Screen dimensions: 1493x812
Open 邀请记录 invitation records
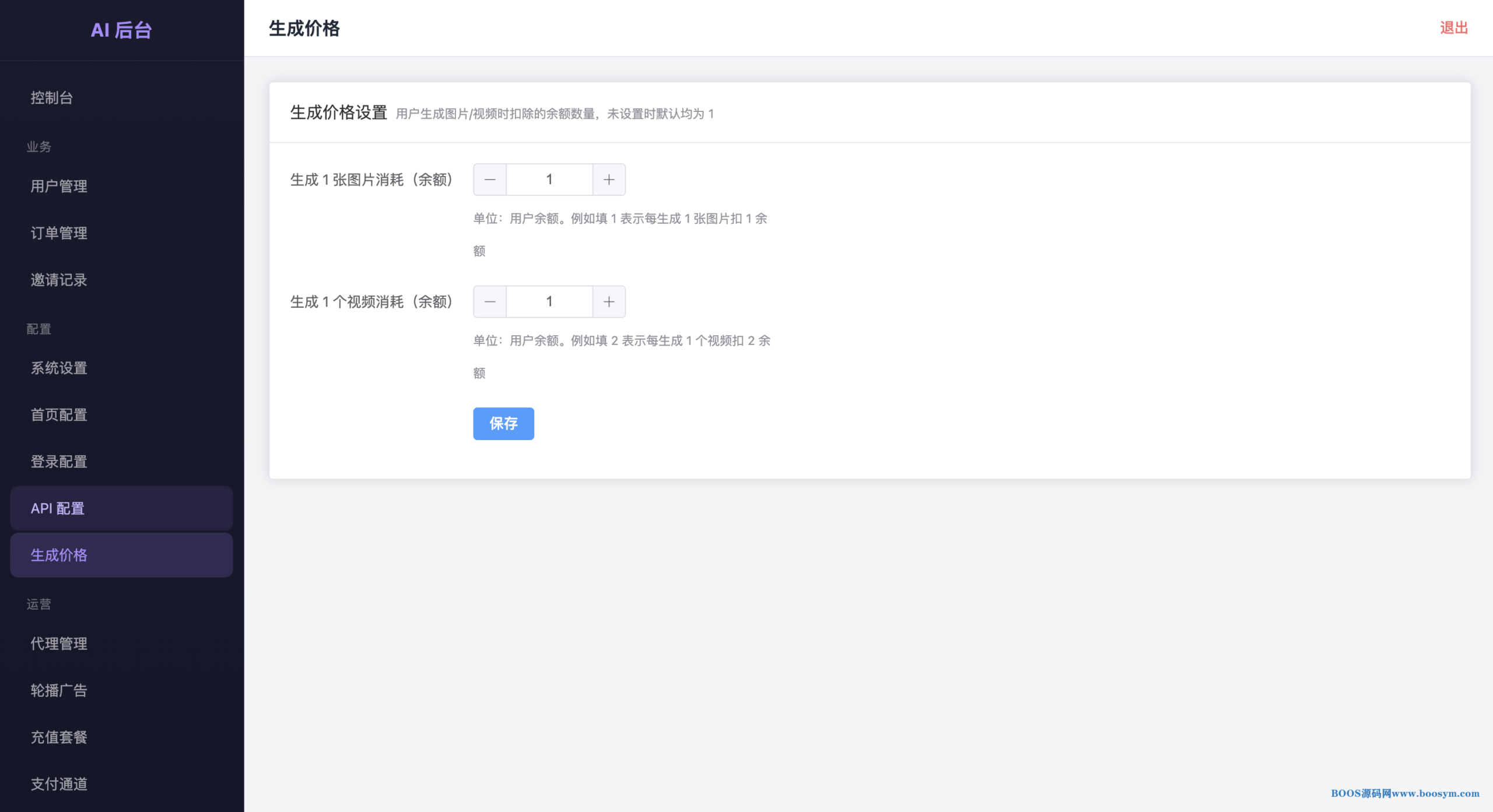pos(59,280)
